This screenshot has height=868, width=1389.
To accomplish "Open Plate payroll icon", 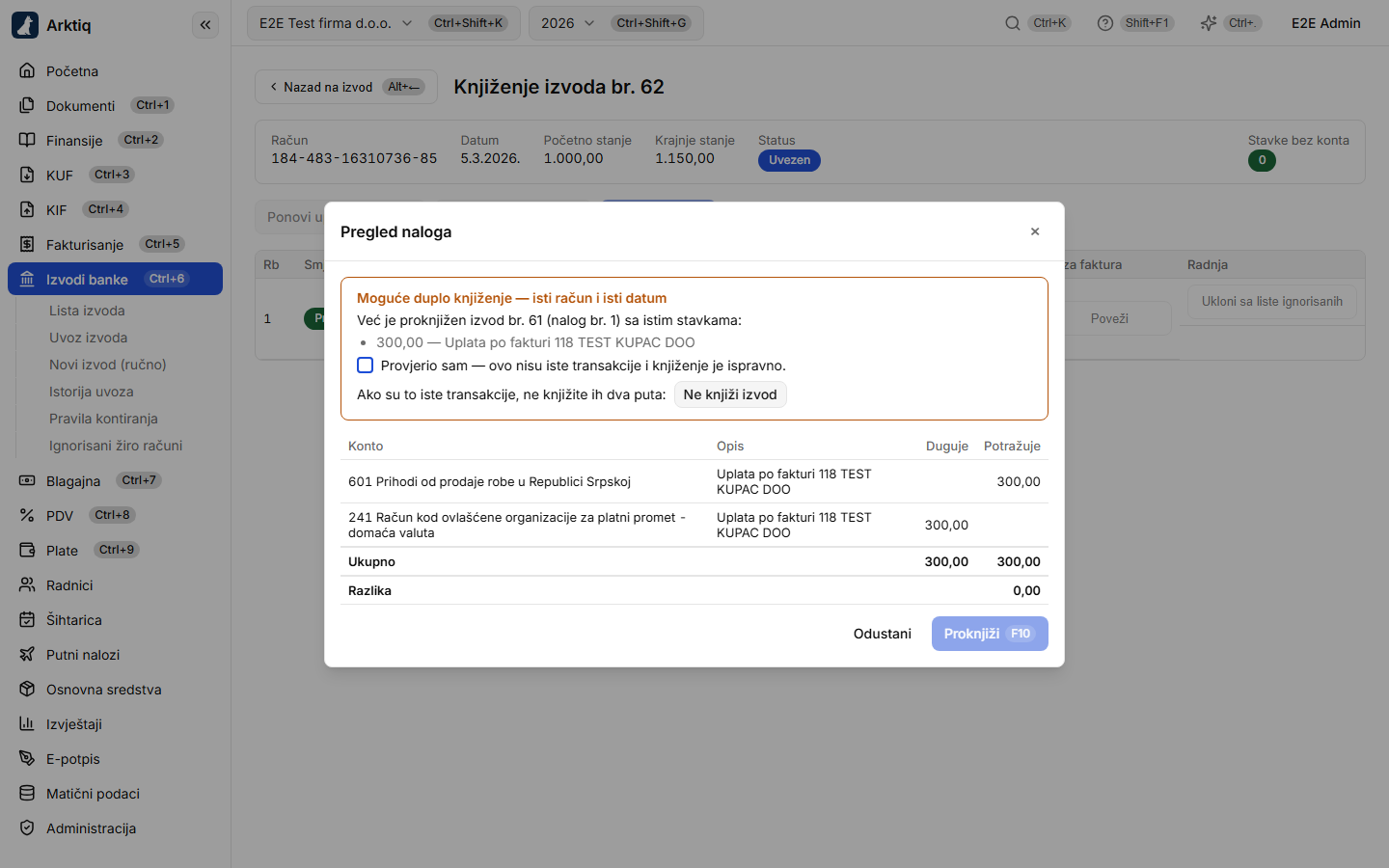I will point(27,550).
